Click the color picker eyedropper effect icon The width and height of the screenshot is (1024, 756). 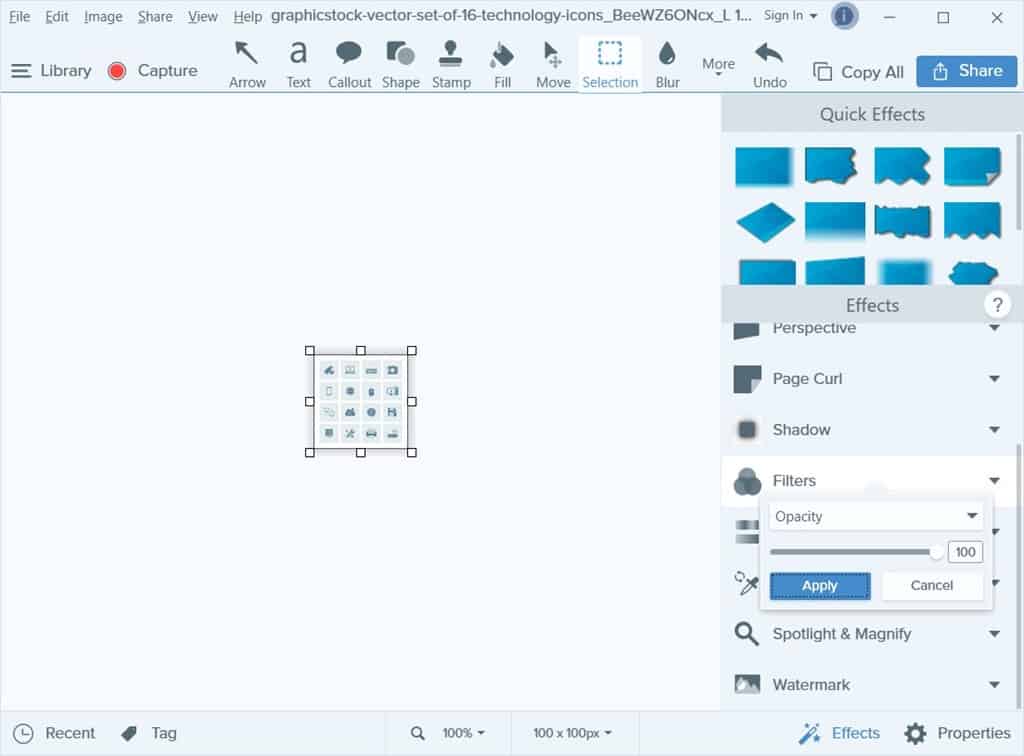746,582
